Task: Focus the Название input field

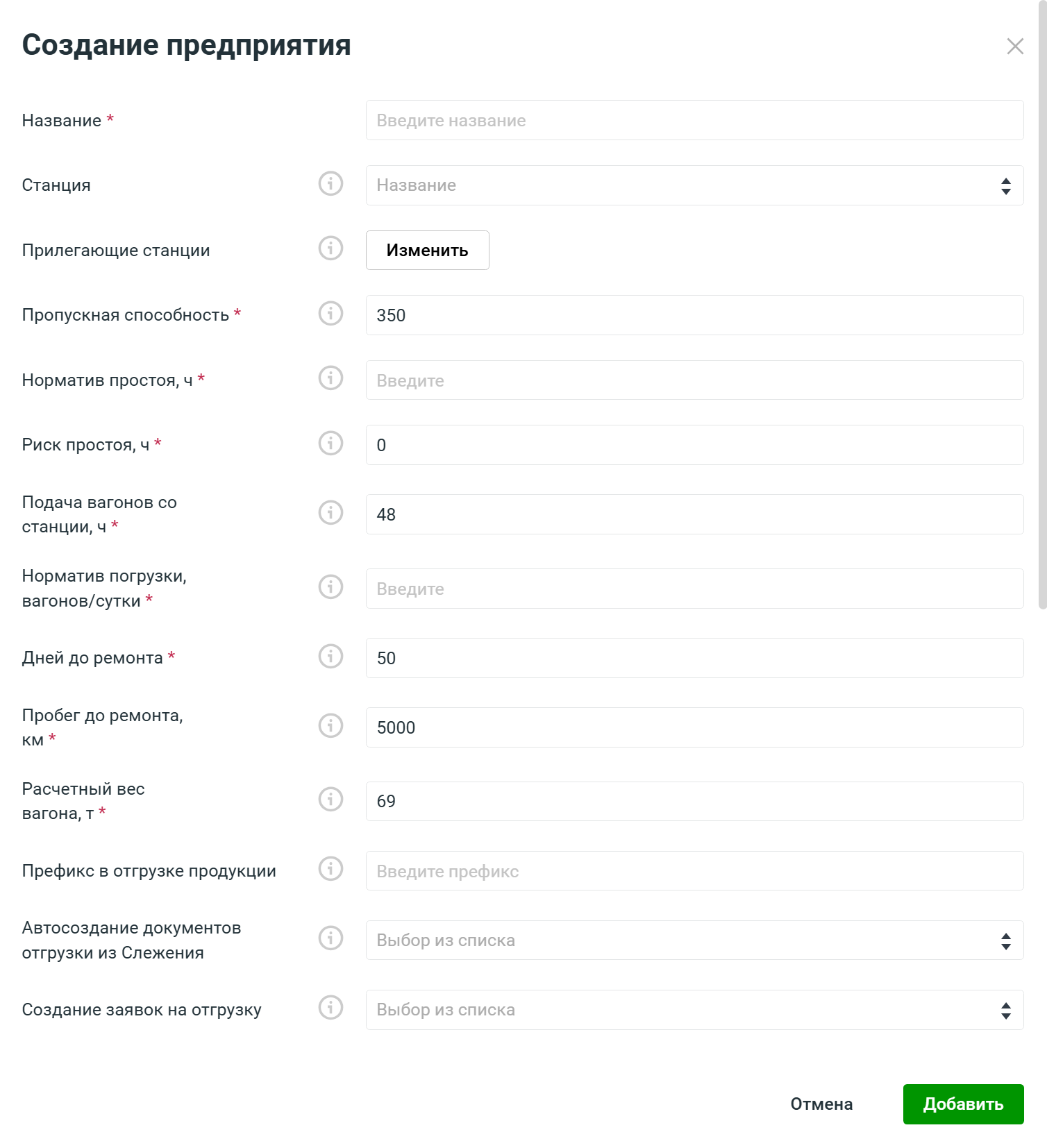Action: click(694, 121)
